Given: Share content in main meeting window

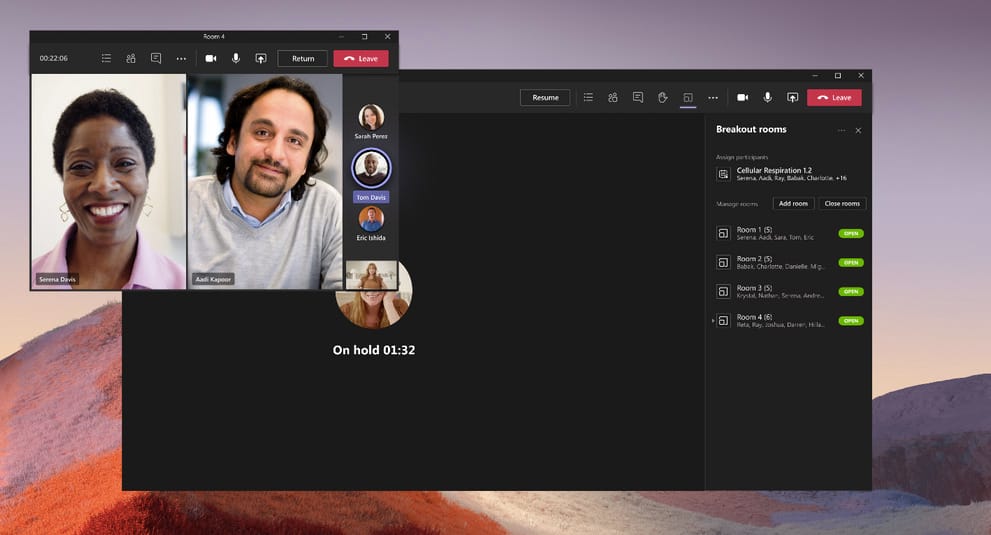Looking at the screenshot, I should (793, 97).
